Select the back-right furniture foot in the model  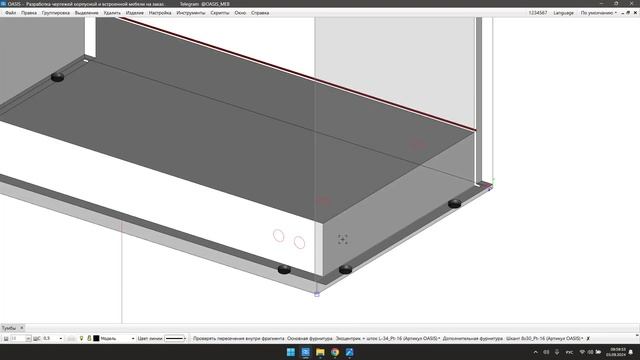[454, 203]
